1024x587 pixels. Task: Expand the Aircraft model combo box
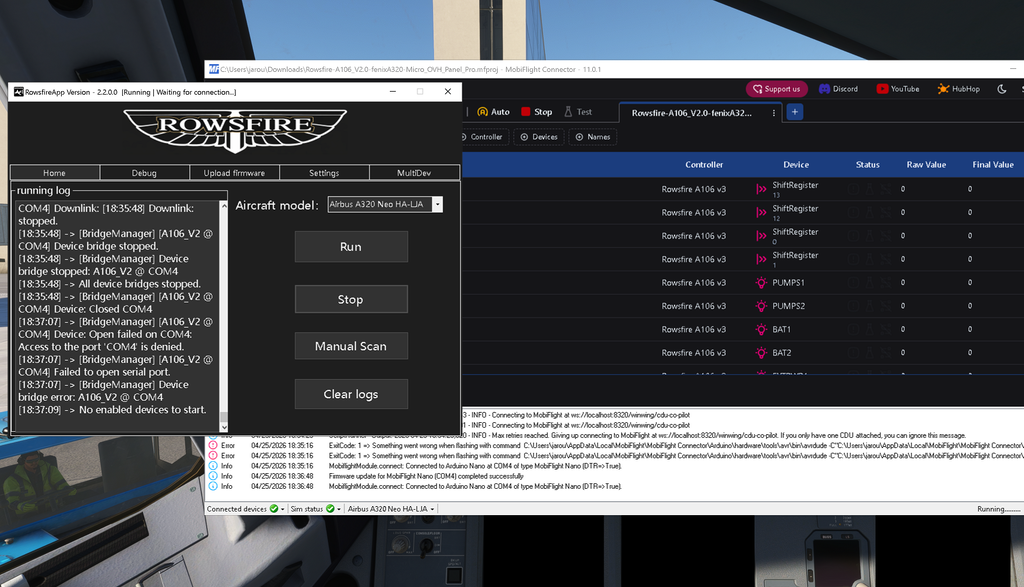pyautogui.click(x=438, y=204)
